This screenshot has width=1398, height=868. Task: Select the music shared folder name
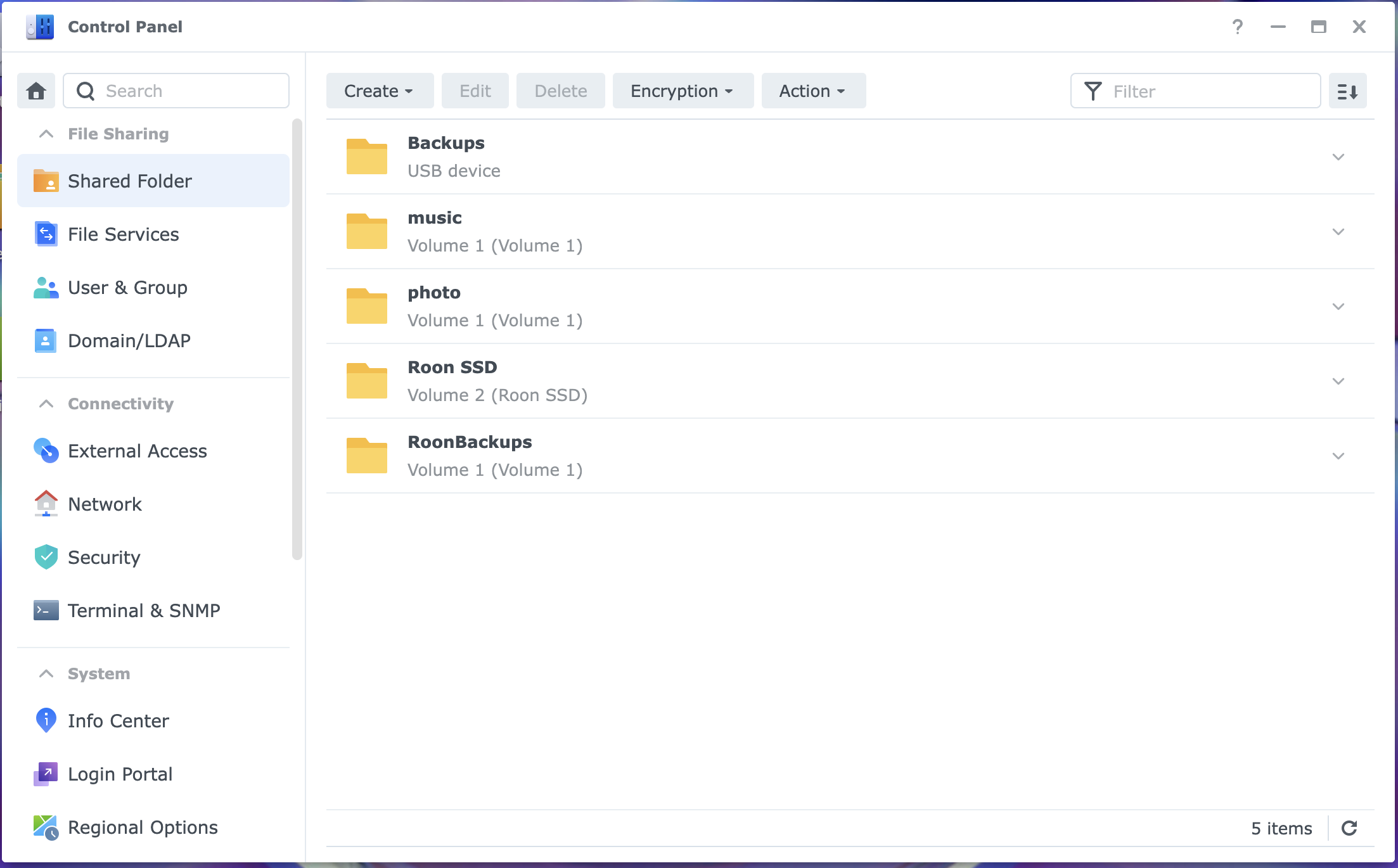click(x=435, y=217)
